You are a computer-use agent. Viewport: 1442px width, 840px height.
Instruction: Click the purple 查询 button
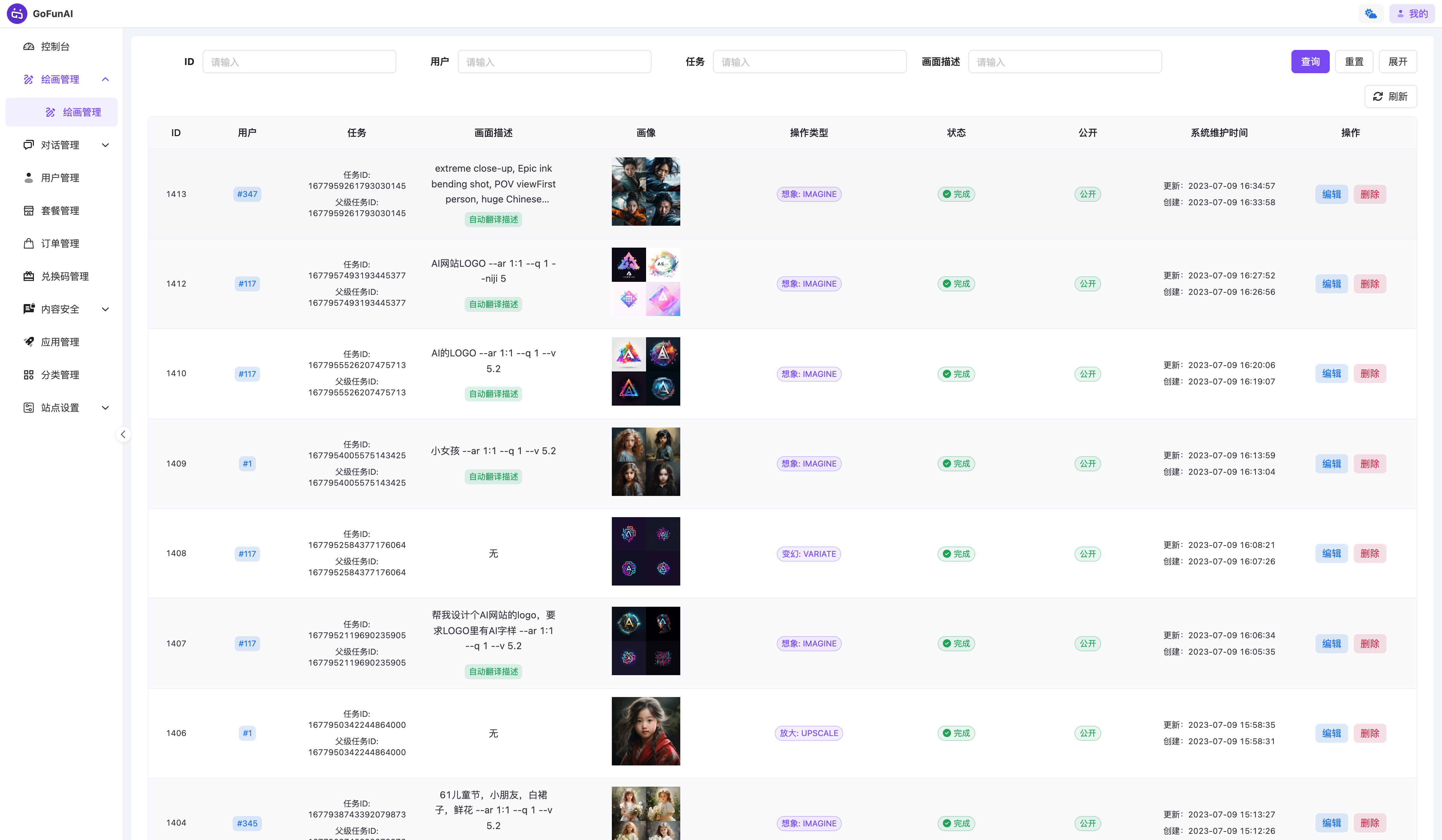pyautogui.click(x=1310, y=62)
